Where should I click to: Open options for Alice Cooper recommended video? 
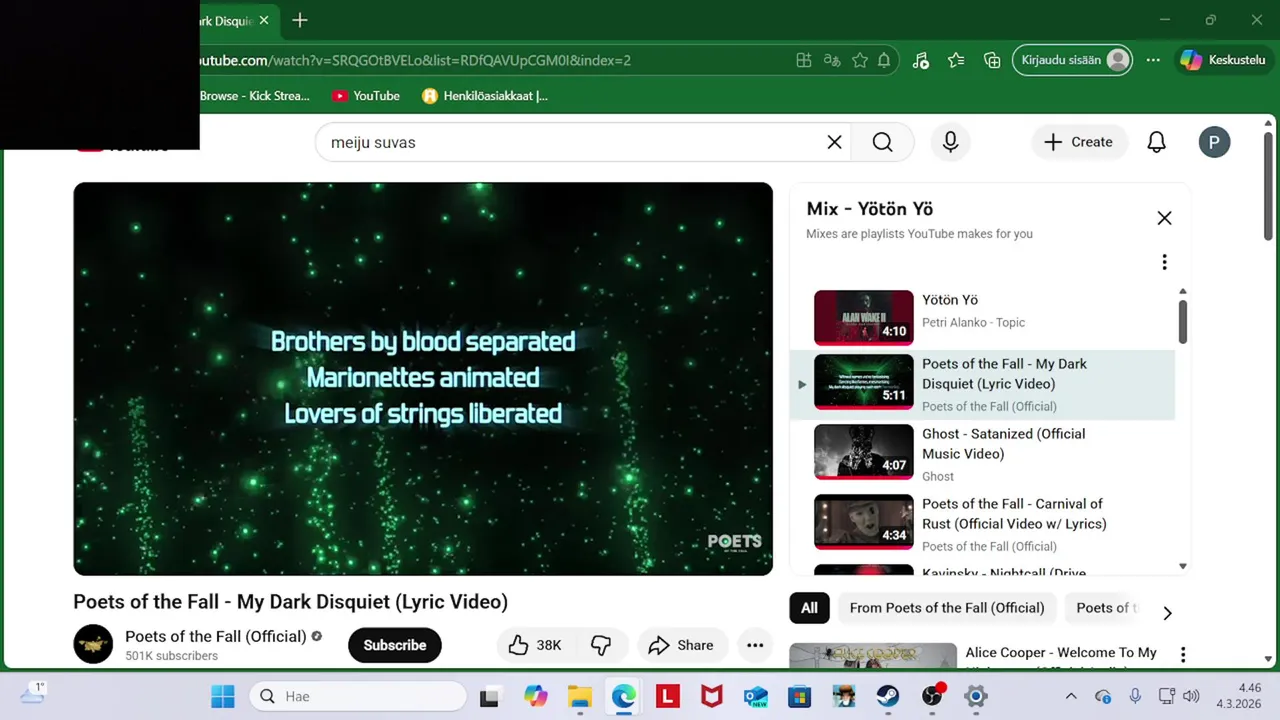[1183, 655]
